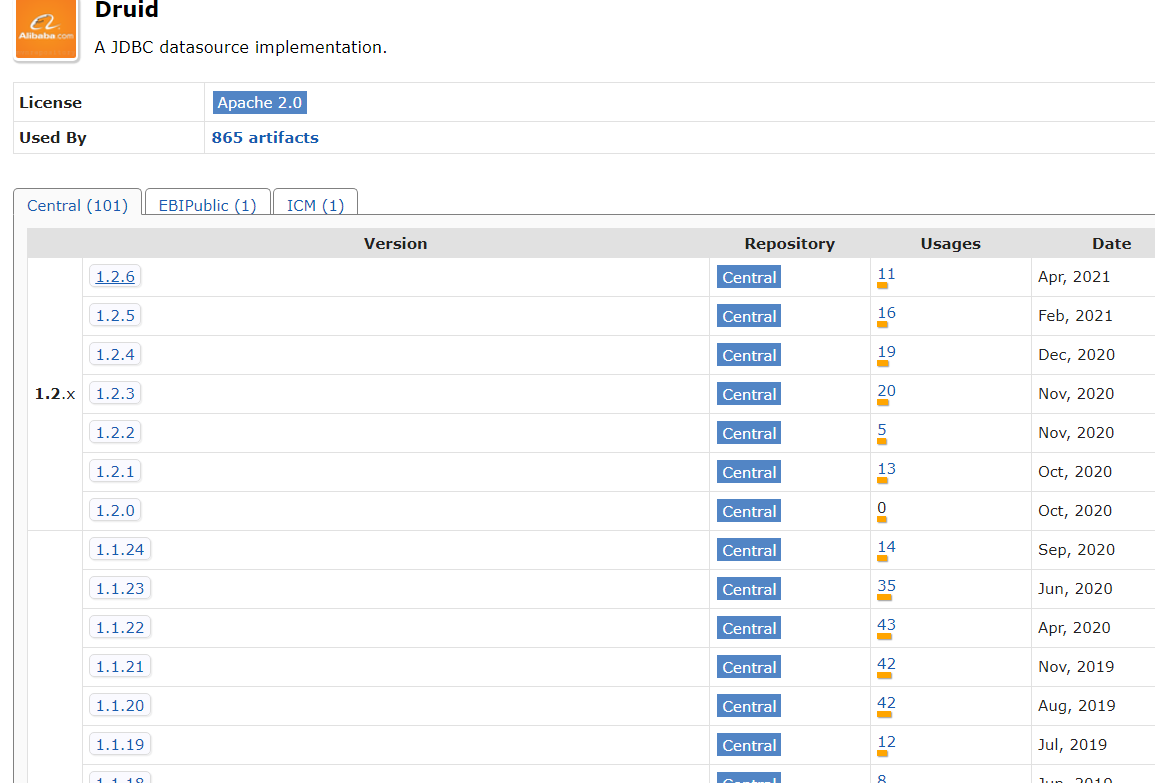Open the Central badge for version 1.2.0
The image size is (1155, 783).
pyautogui.click(x=748, y=511)
